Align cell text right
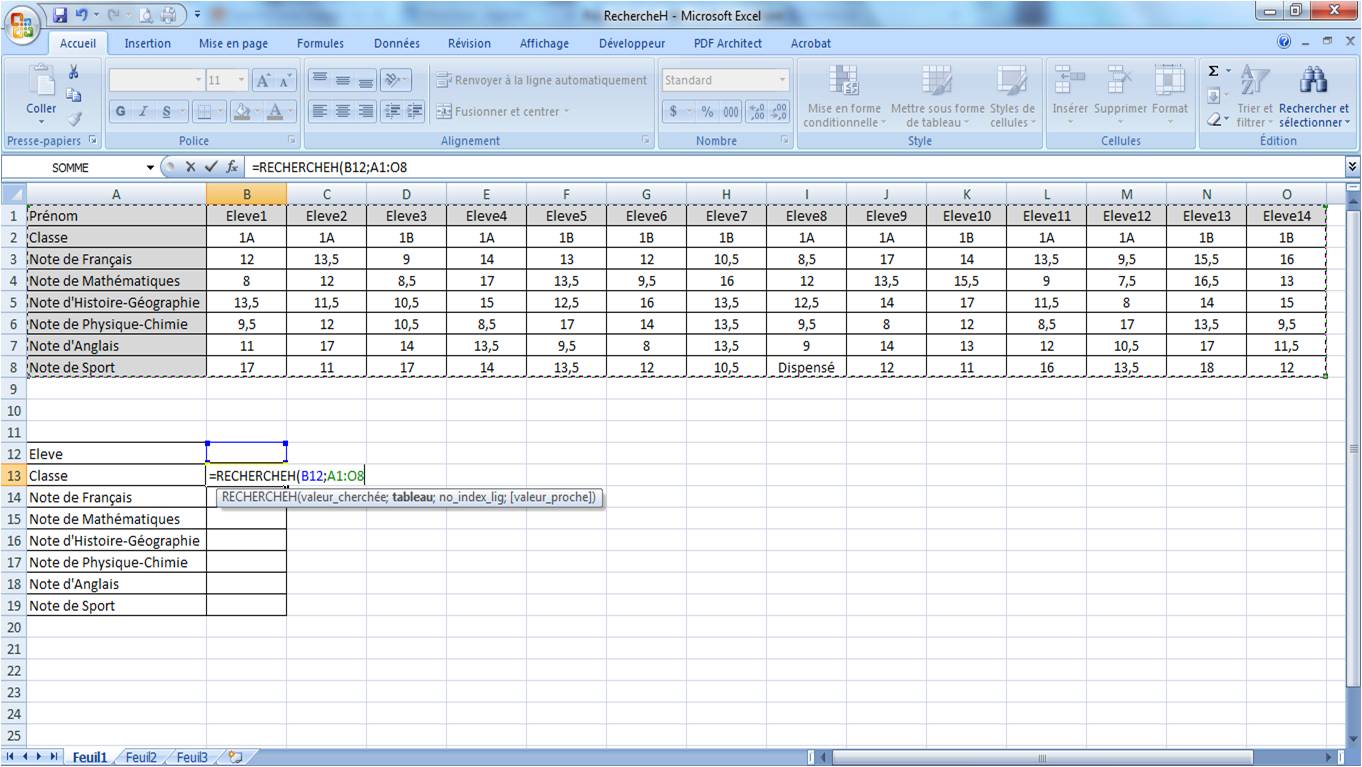 click(x=366, y=112)
